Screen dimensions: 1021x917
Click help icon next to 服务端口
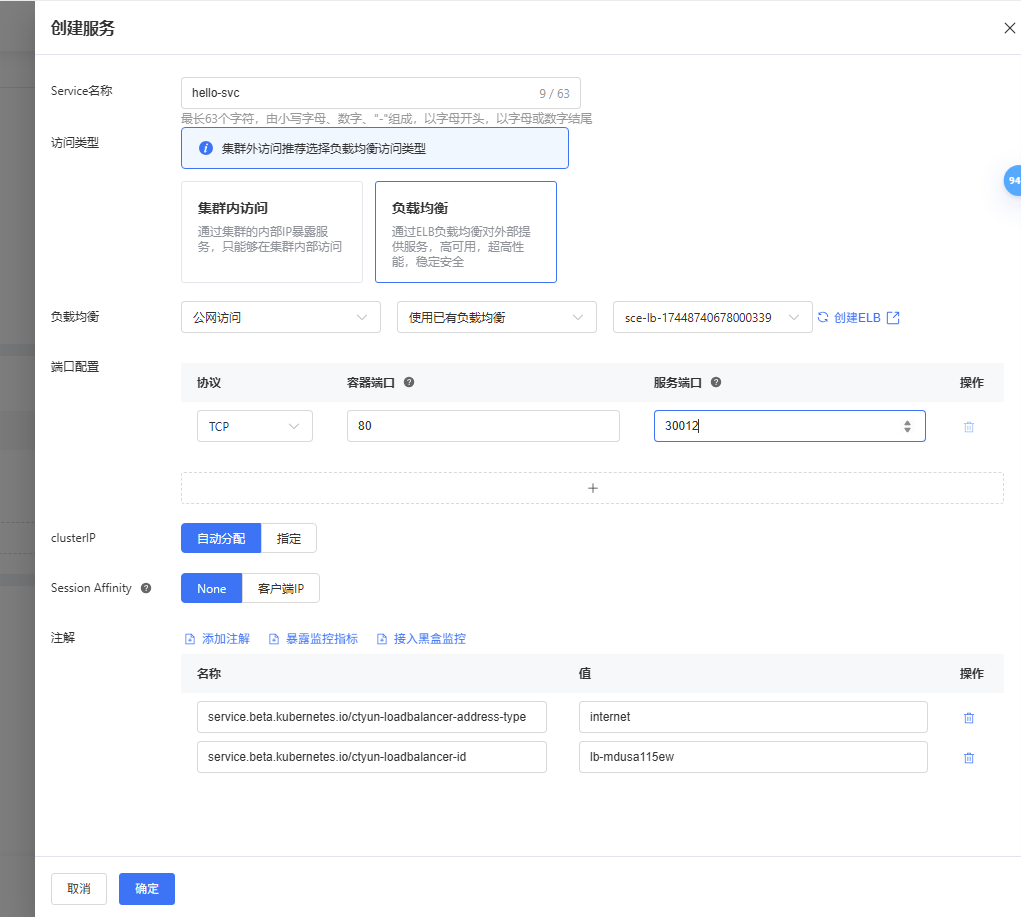(x=716, y=383)
